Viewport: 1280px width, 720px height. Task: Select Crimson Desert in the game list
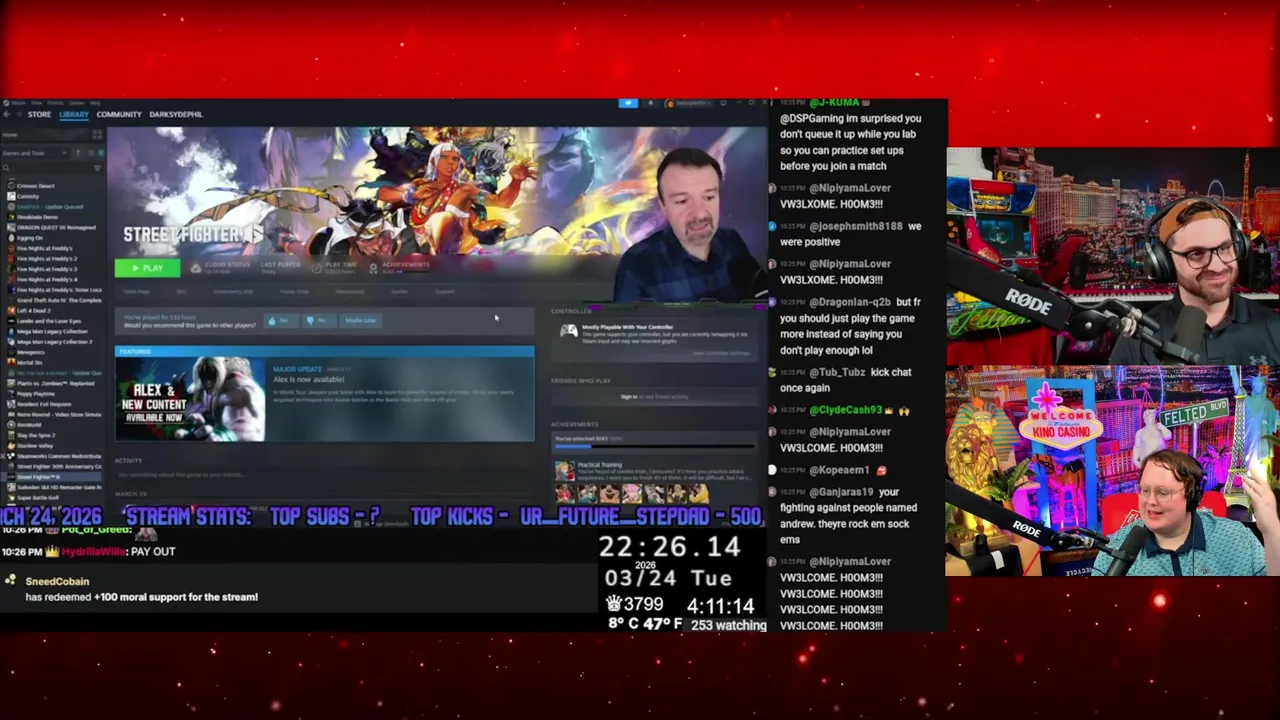36,185
